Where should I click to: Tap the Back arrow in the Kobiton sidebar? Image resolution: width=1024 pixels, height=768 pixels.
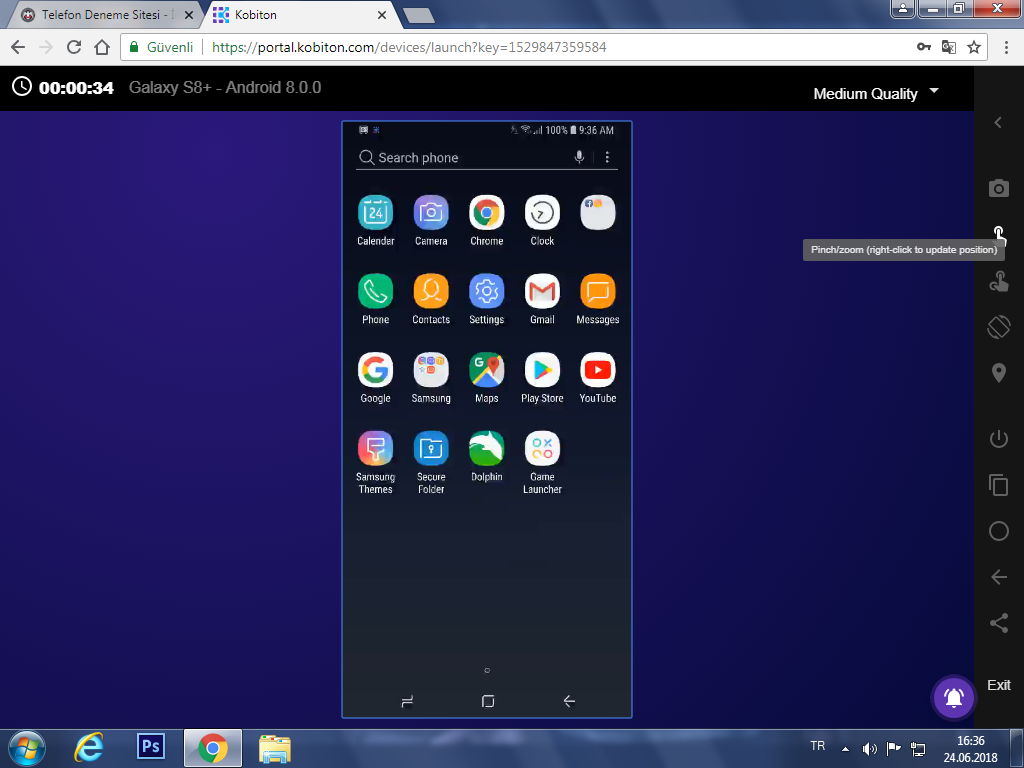click(x=999, y=577)
